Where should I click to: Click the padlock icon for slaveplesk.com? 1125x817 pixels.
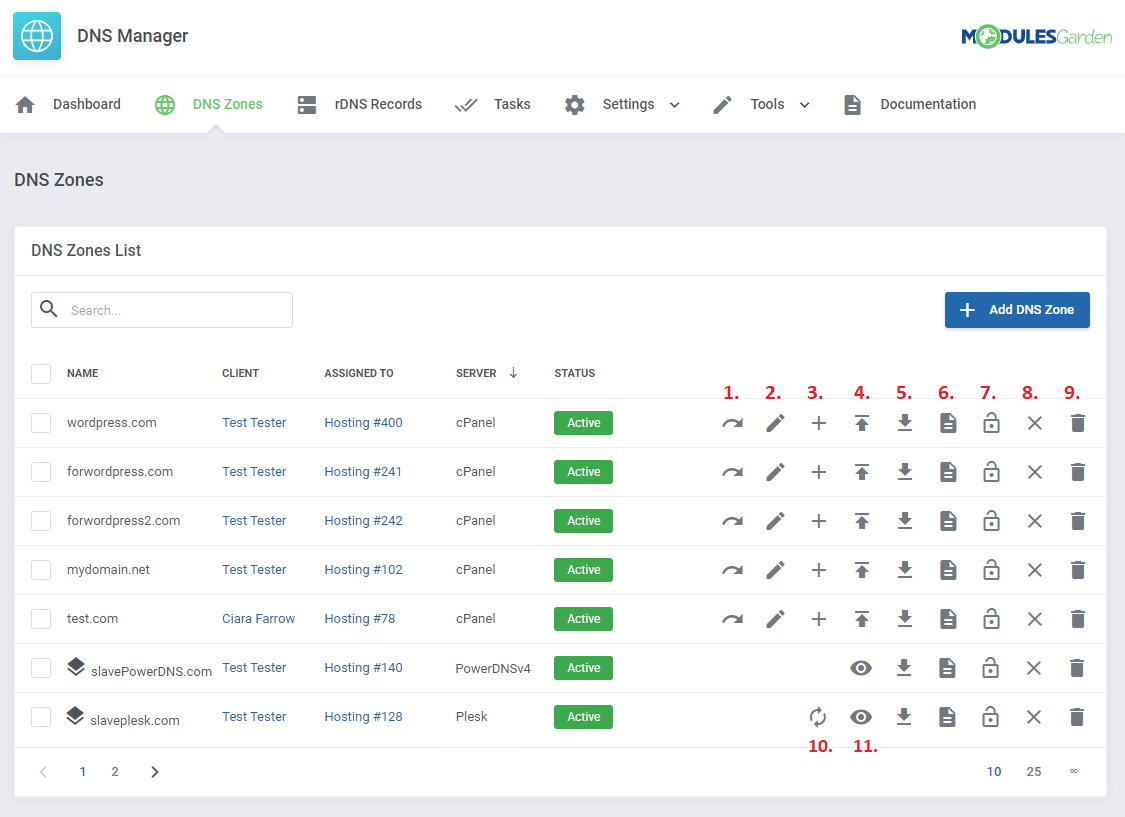[990, 716]
